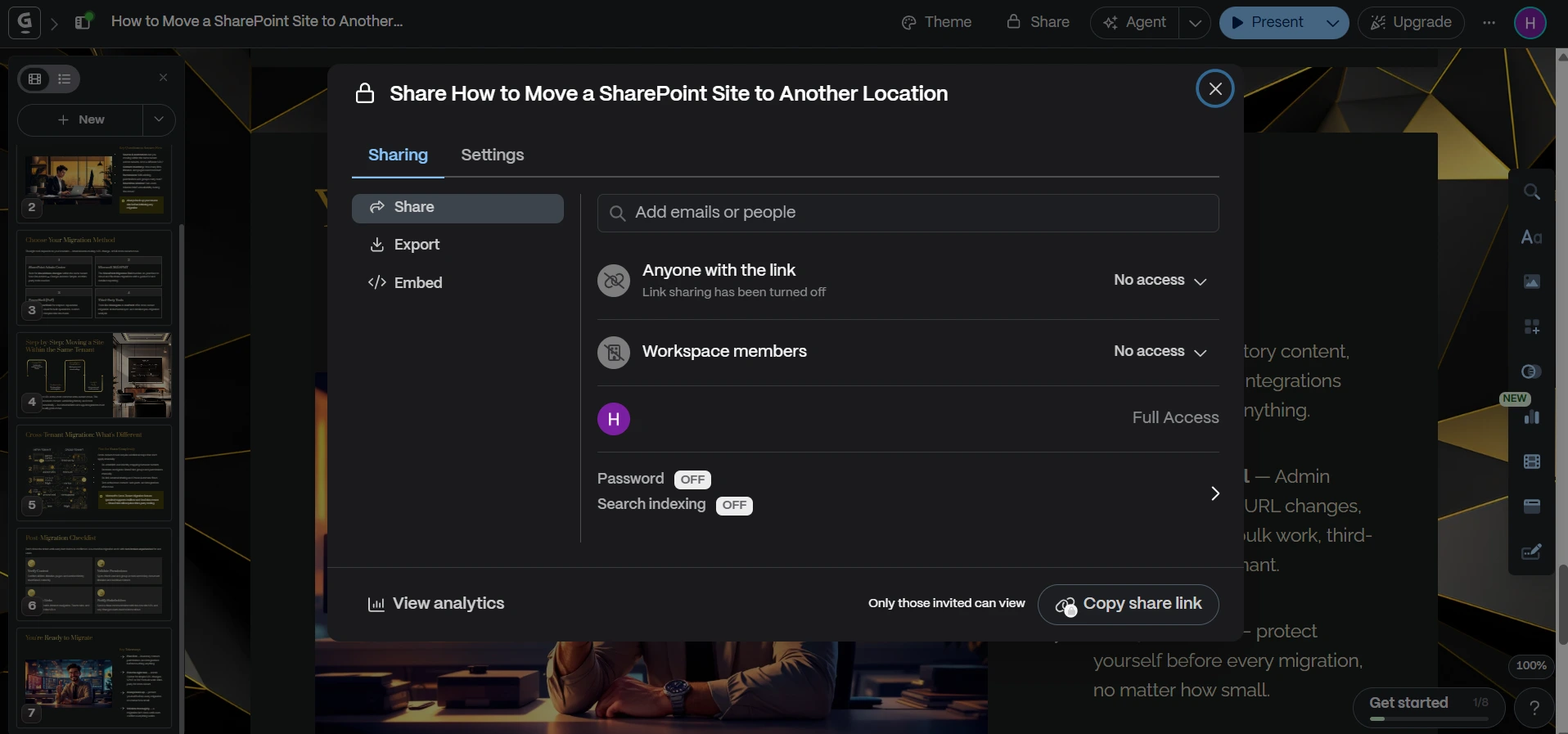Click the document title in top bar

coord(257,21)
